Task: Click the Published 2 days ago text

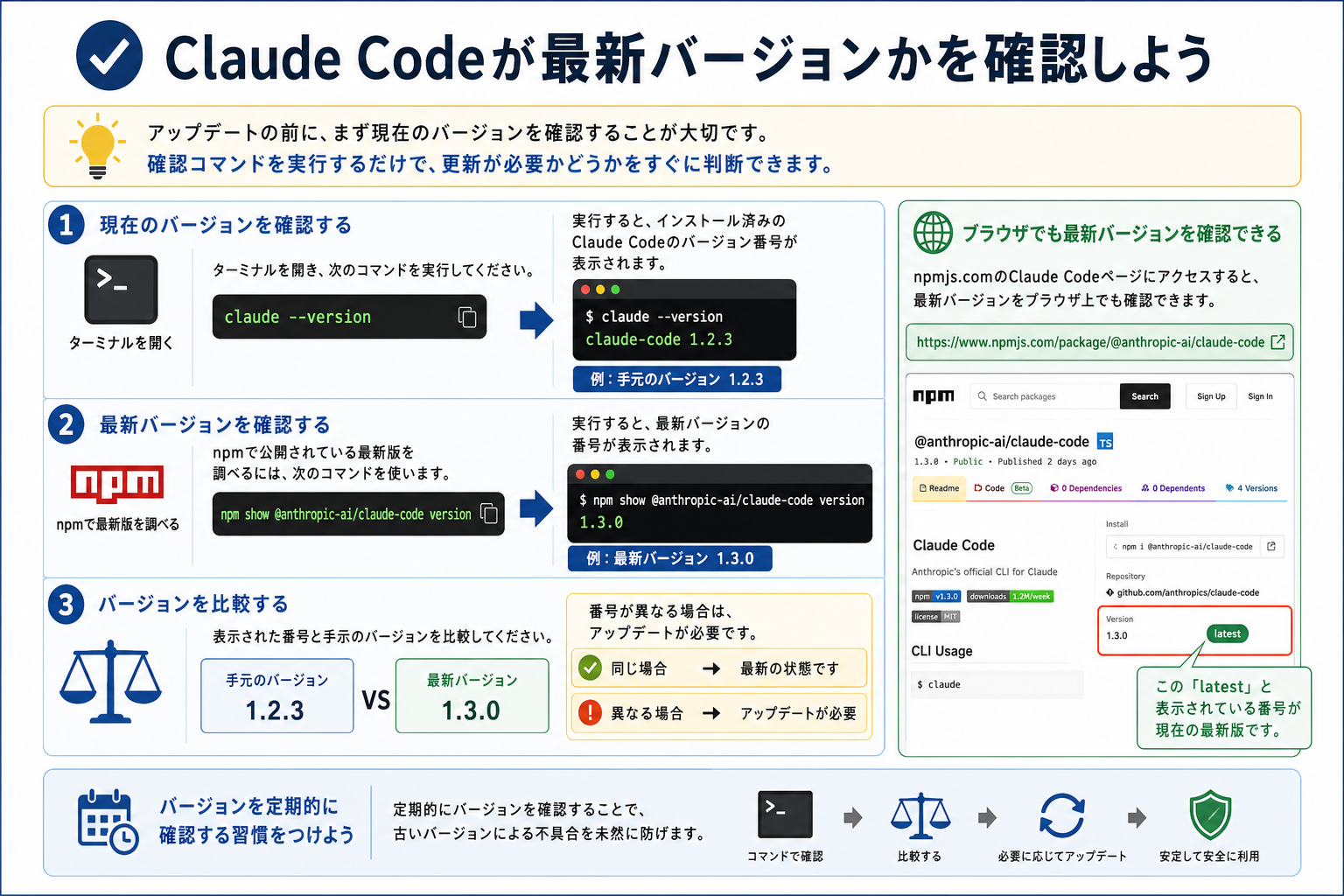Action: 1046,461
